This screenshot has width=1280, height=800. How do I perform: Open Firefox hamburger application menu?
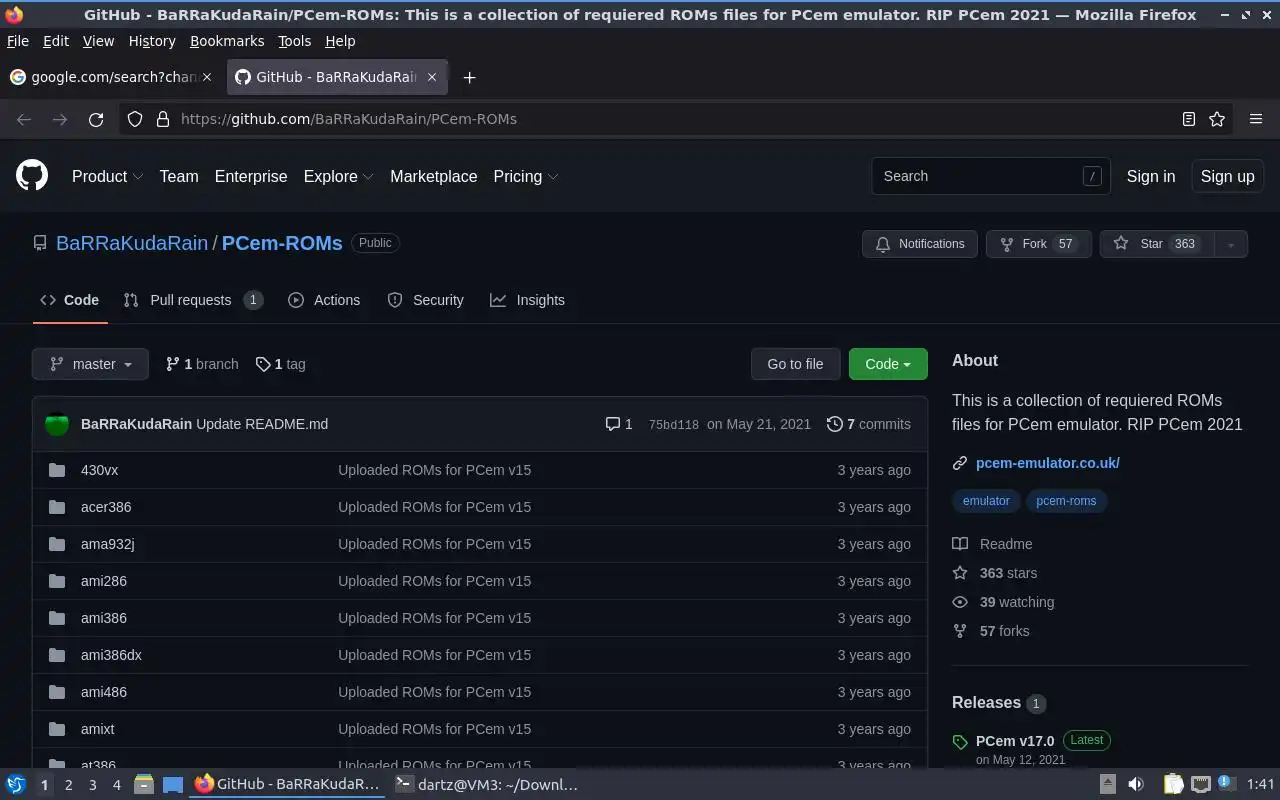[1256, 119]
